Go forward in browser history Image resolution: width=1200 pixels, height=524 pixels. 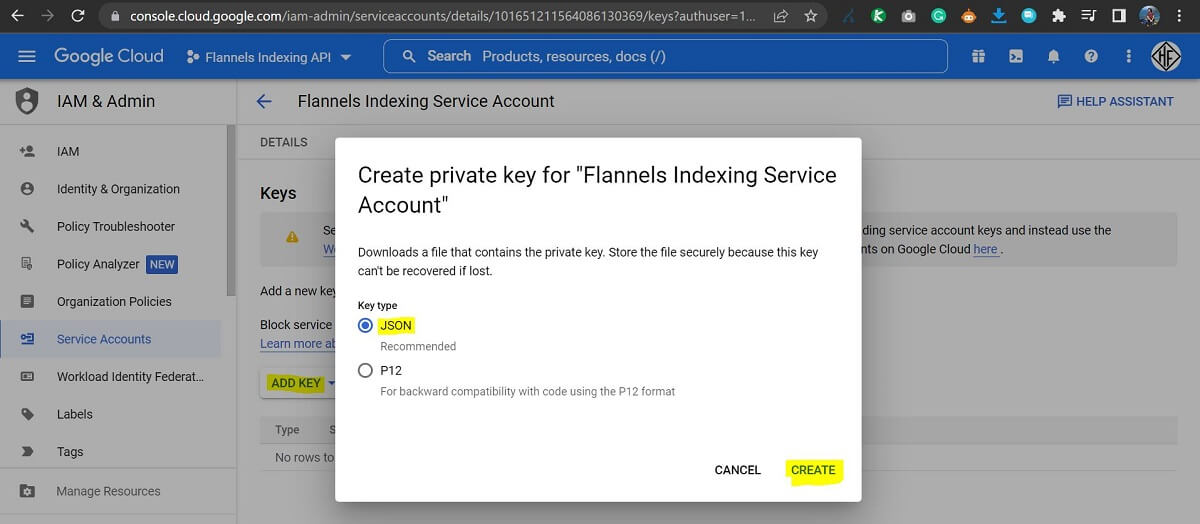[48, 16]
